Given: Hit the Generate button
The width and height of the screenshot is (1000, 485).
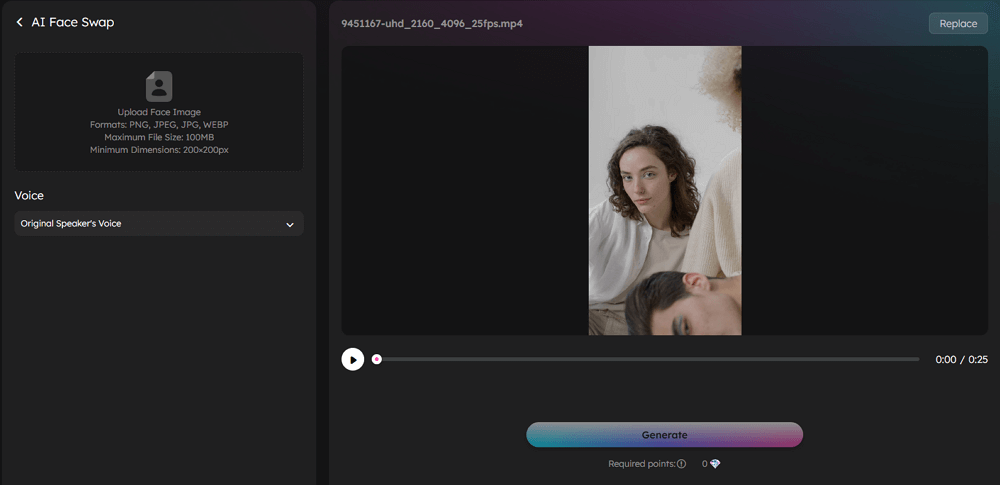Looking at the screenshot, I should pos(664,435).
